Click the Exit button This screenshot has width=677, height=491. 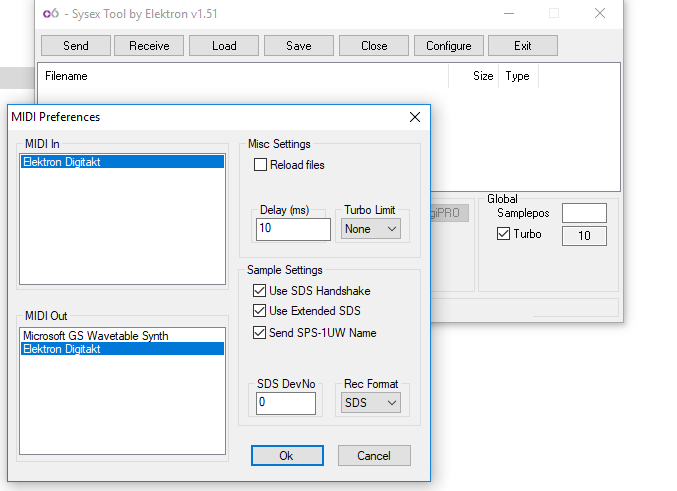[523, 46]
